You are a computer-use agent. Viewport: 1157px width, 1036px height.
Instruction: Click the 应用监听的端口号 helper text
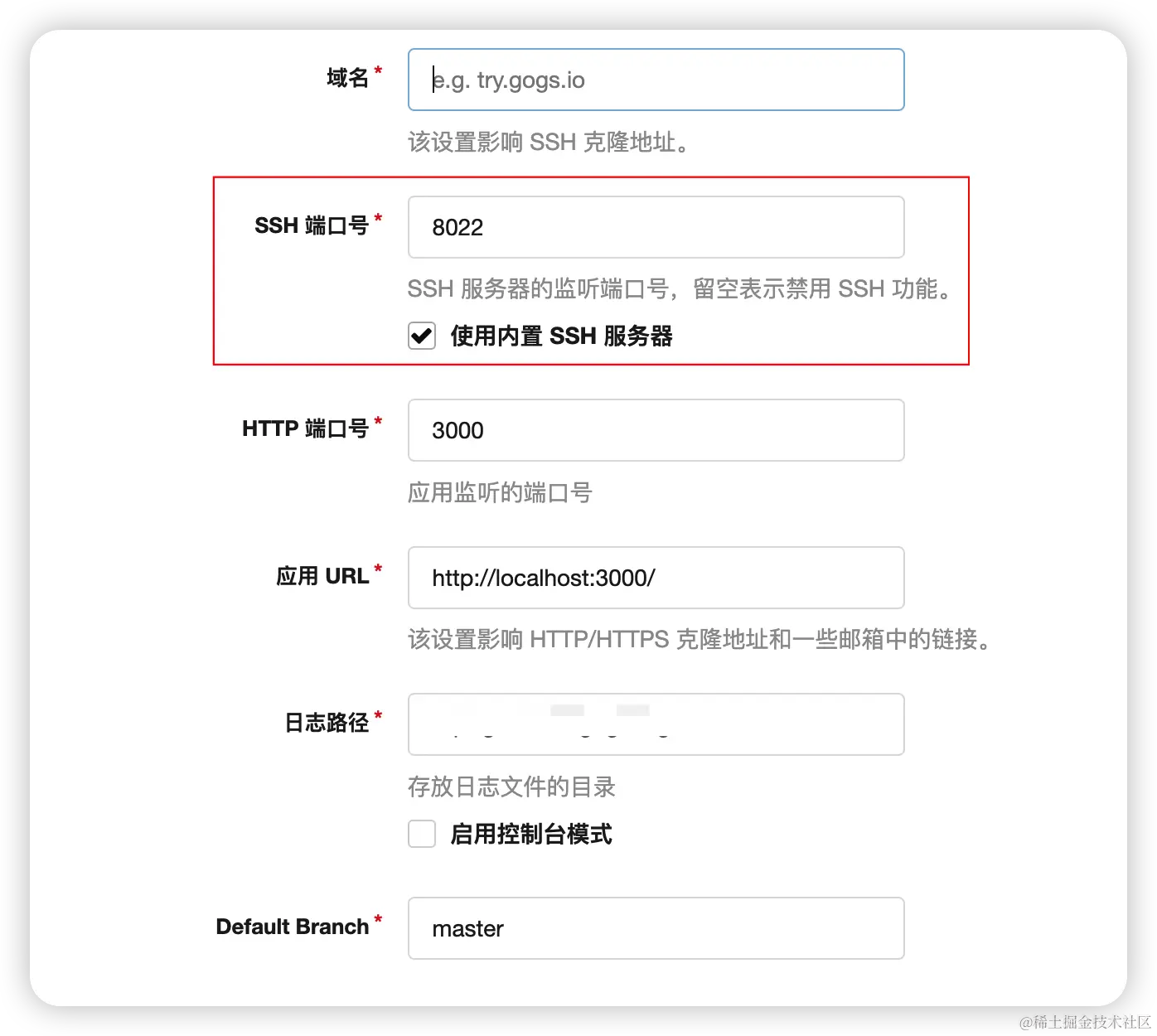coord(500,493)
